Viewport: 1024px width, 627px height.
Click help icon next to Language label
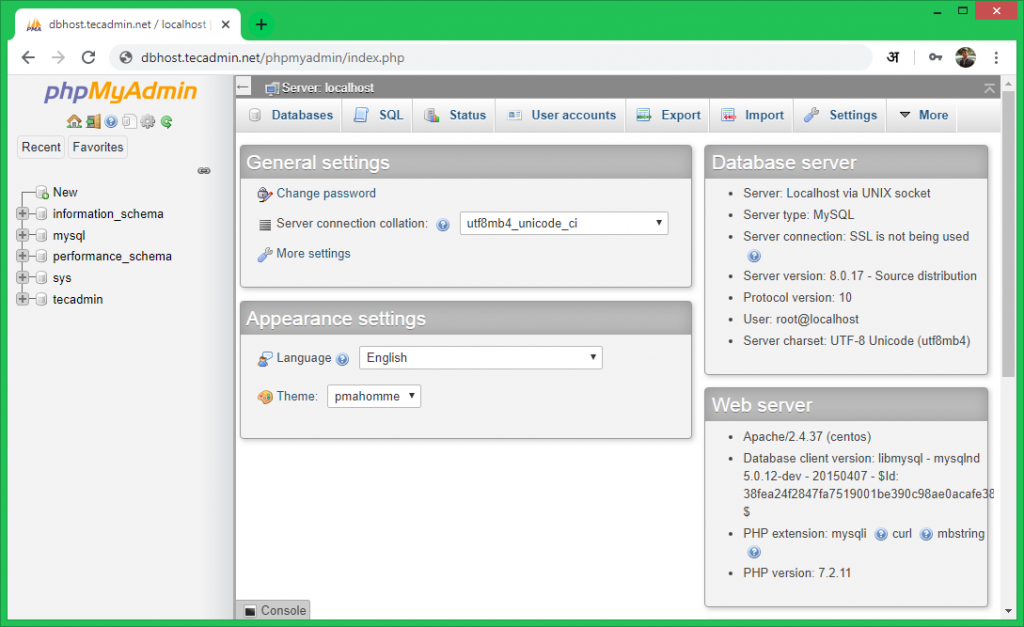coord(342,359)
